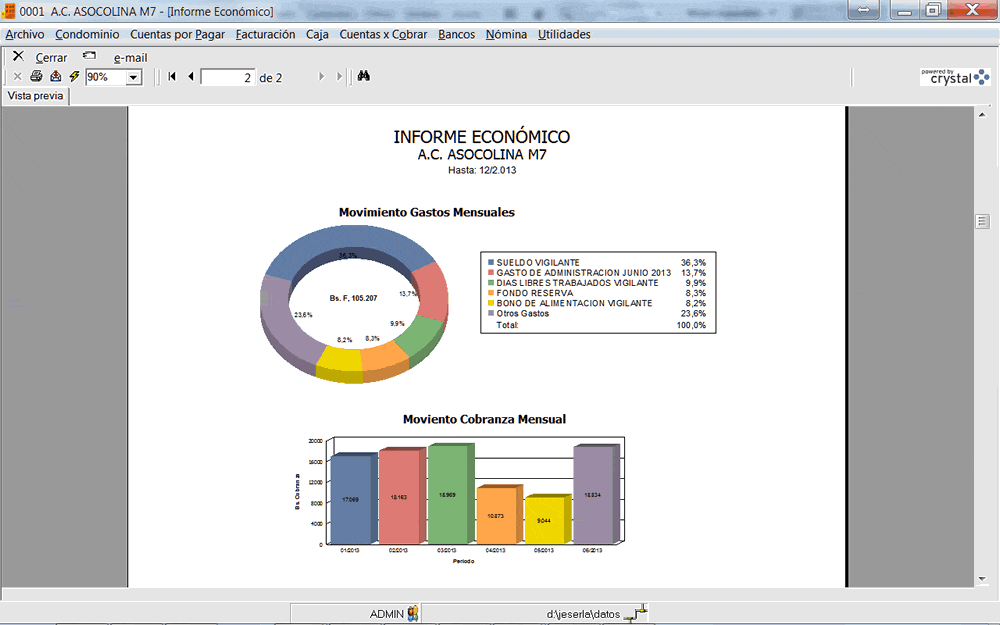Switch to the Vista previa tab
Viewport: 1000px width, 625px height.
[37, 95]
